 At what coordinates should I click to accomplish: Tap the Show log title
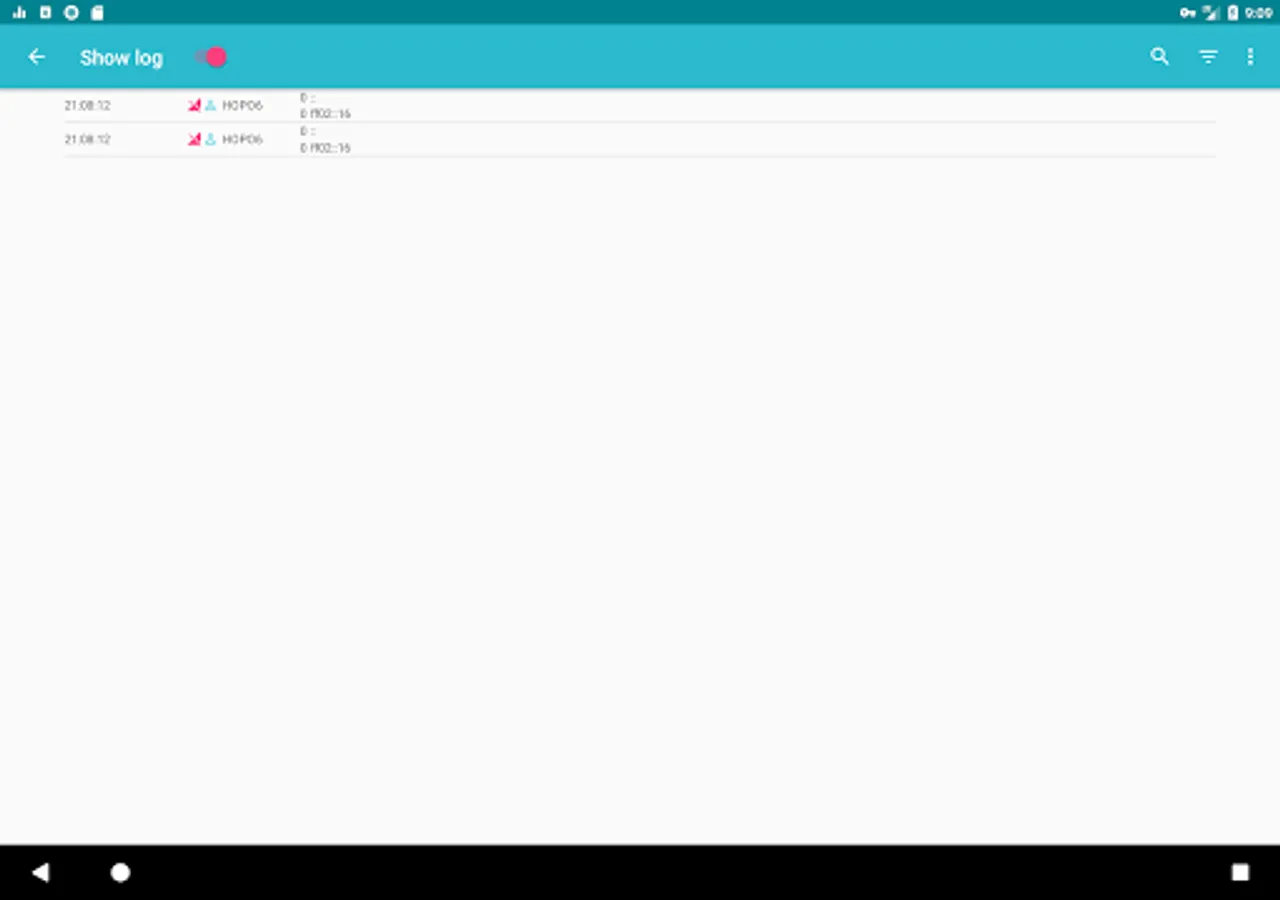[121, 58]
